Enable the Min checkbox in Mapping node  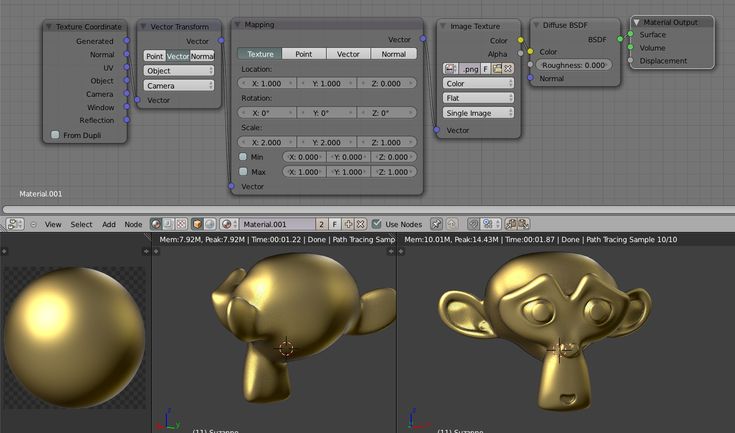(x=243, y=157)
